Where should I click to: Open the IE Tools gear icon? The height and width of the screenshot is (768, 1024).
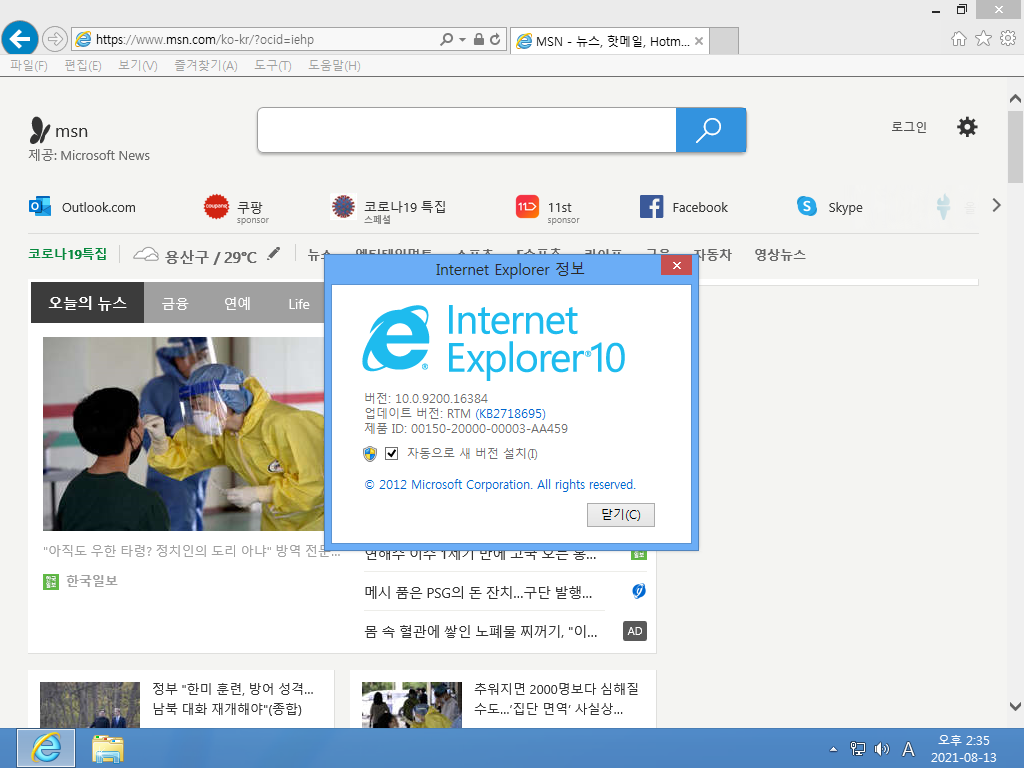pyautogui.click(x=1008, y=39)
